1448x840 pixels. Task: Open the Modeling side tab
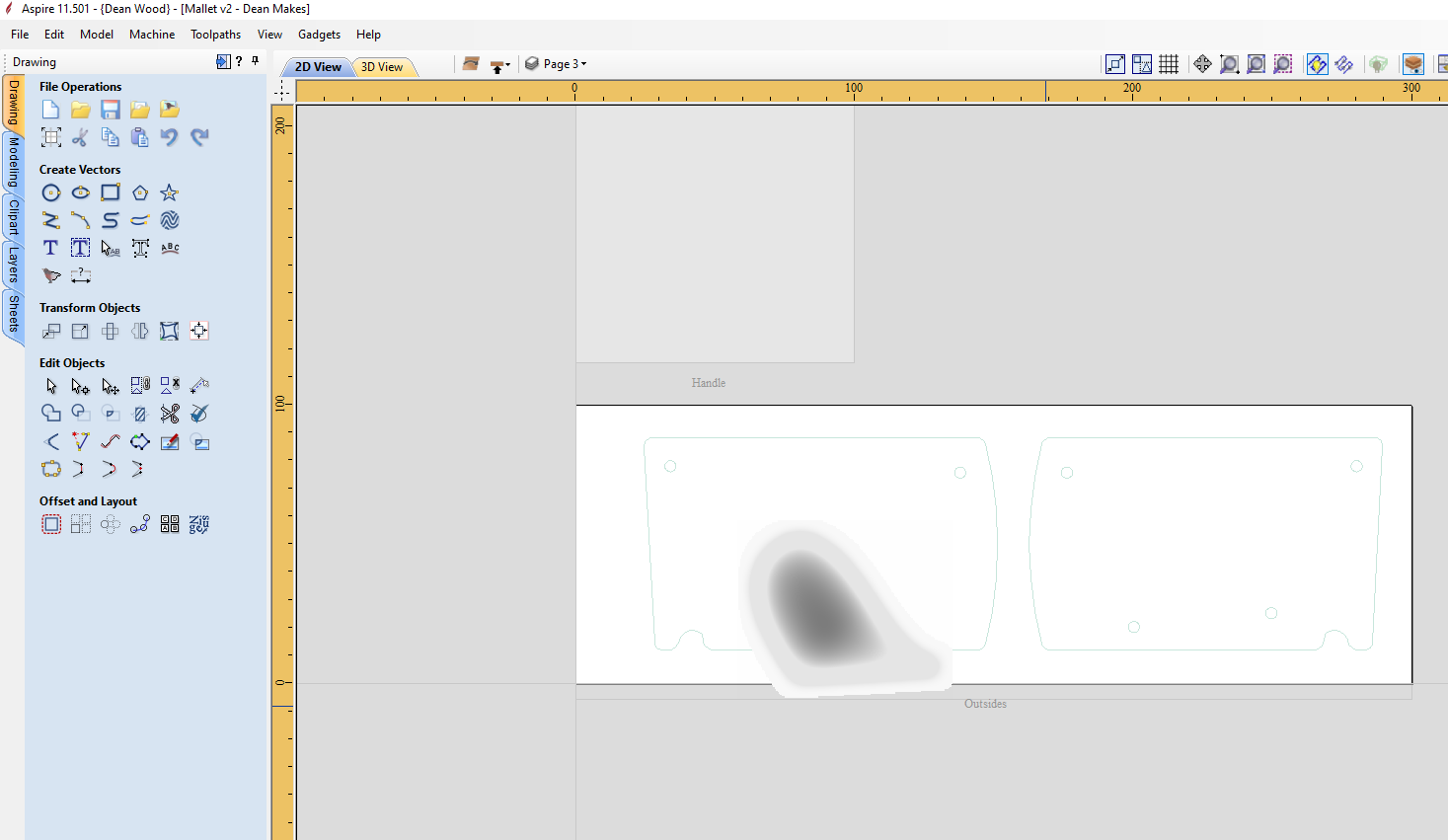click(14, 163)
